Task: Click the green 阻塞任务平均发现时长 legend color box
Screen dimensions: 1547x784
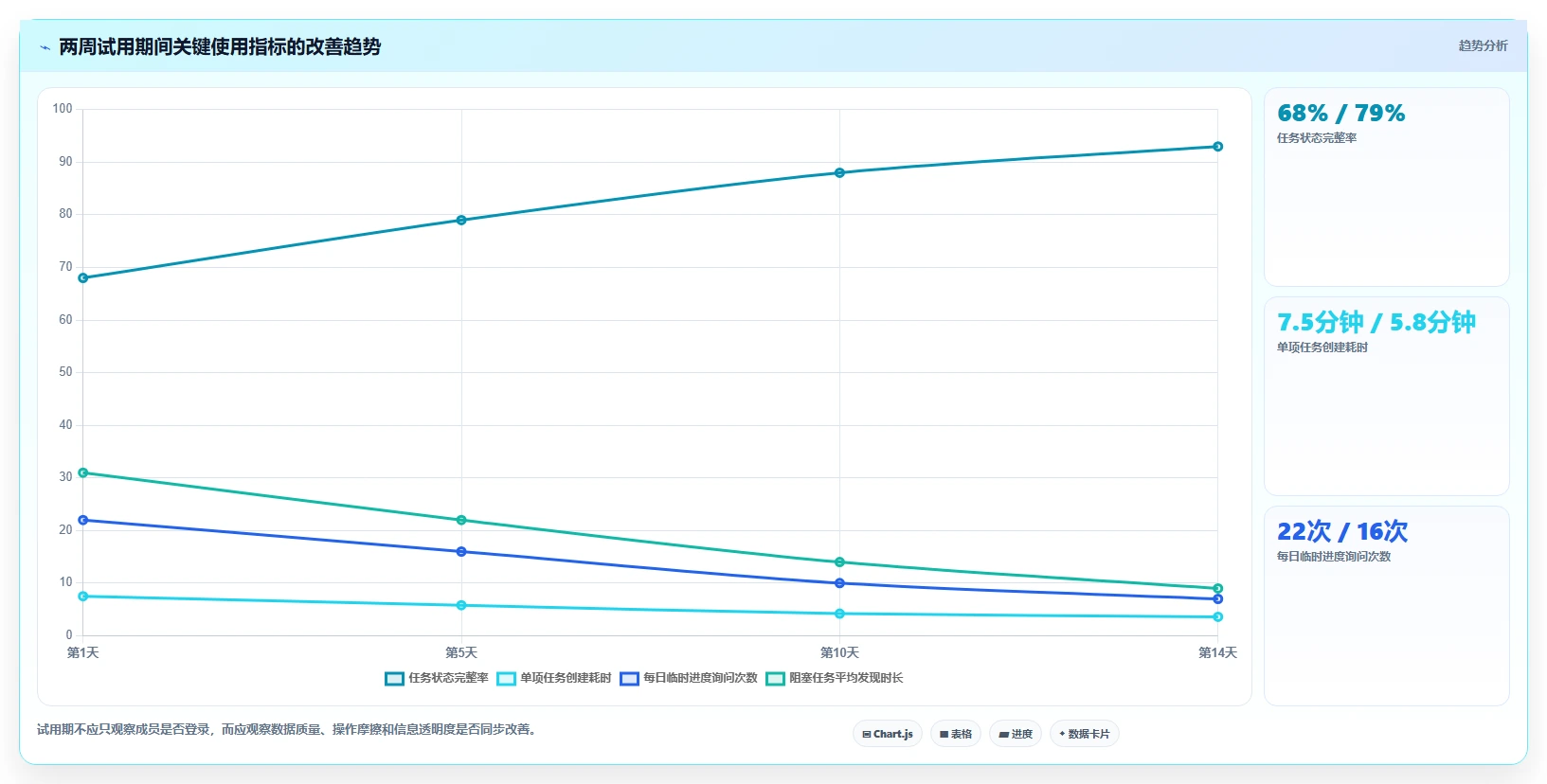Action: (775, 678)
